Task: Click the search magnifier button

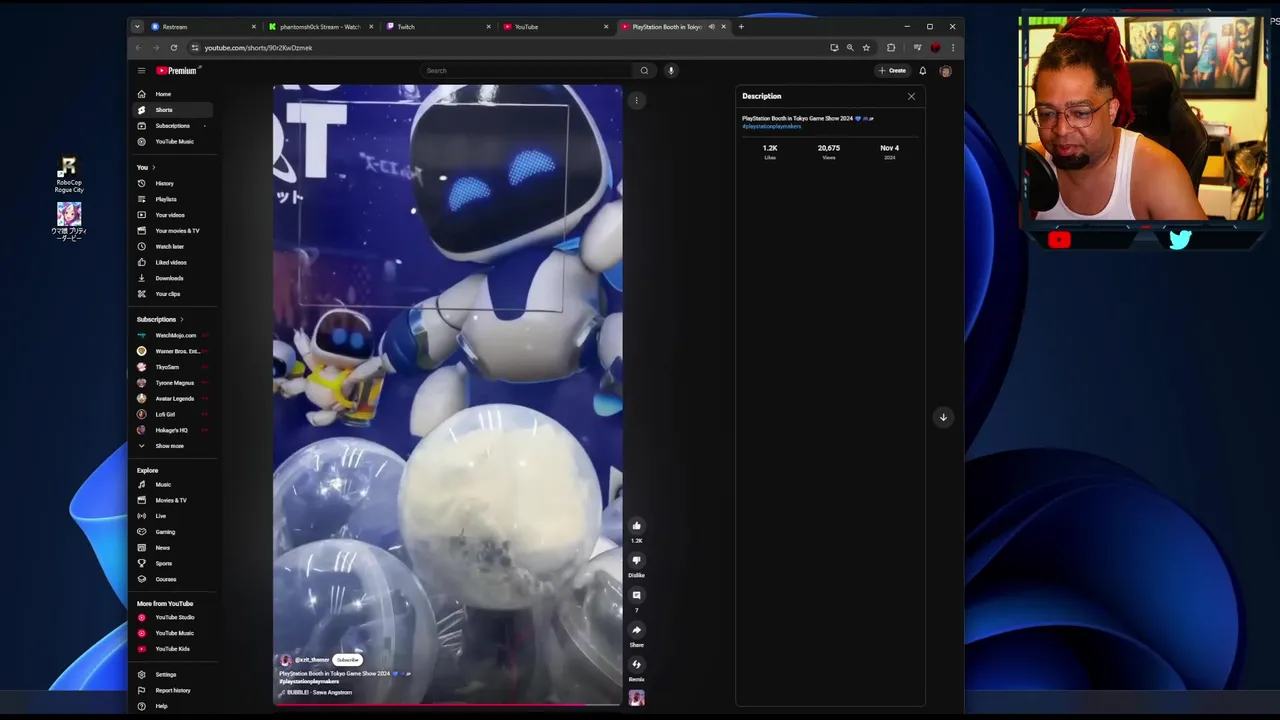Action: (644, 71)
